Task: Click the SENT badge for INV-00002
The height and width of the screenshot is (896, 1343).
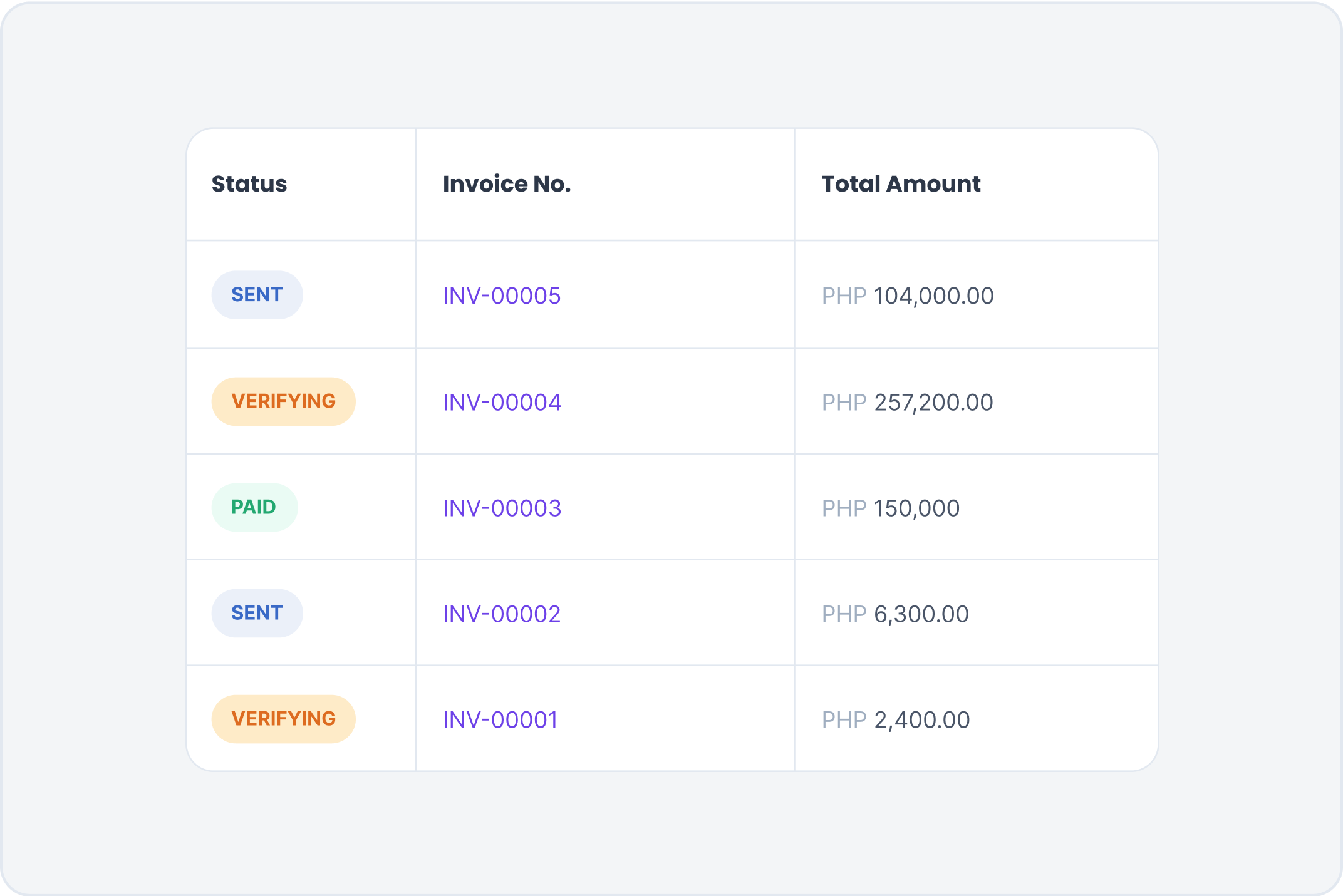Action: [257, 613]
